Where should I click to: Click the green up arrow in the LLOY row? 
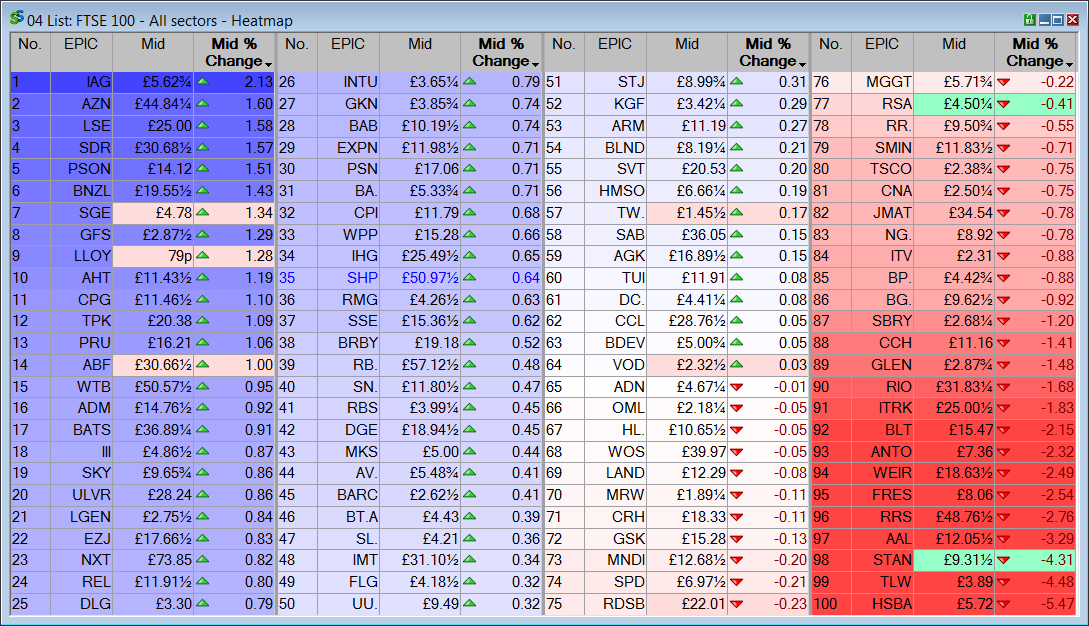202,256
